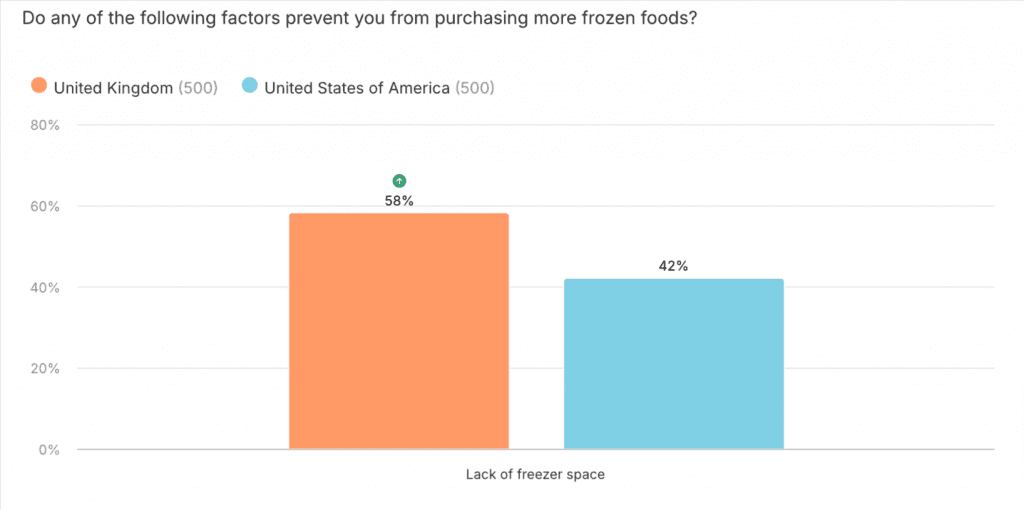Click the United States (500) sample count
The image size is (1024, 510).
pyautogui.click(x=475, y=88)
